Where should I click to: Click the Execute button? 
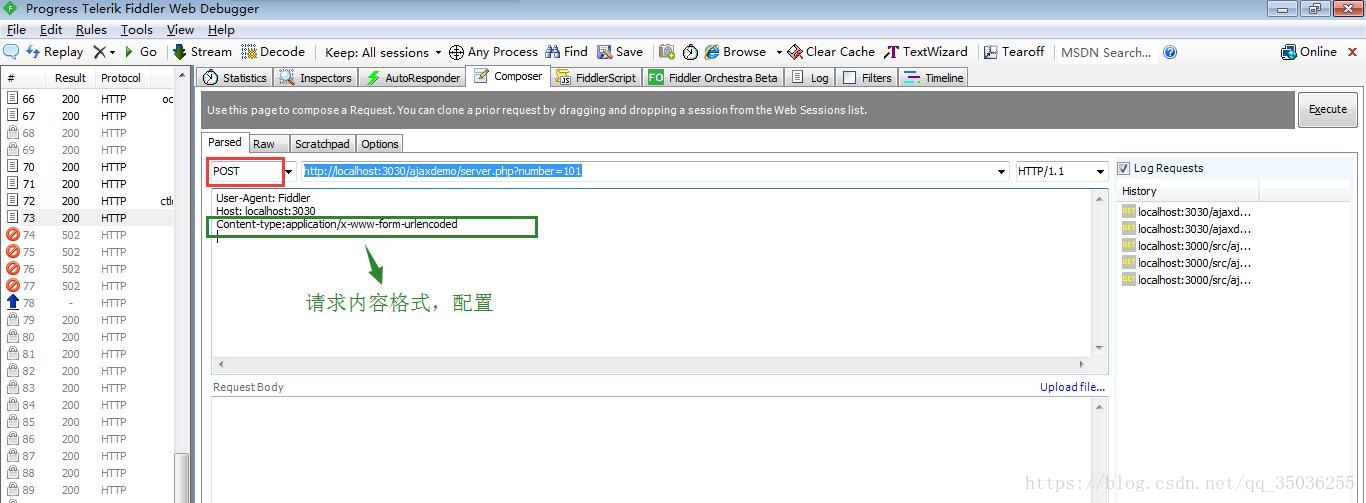point(1328,110)
